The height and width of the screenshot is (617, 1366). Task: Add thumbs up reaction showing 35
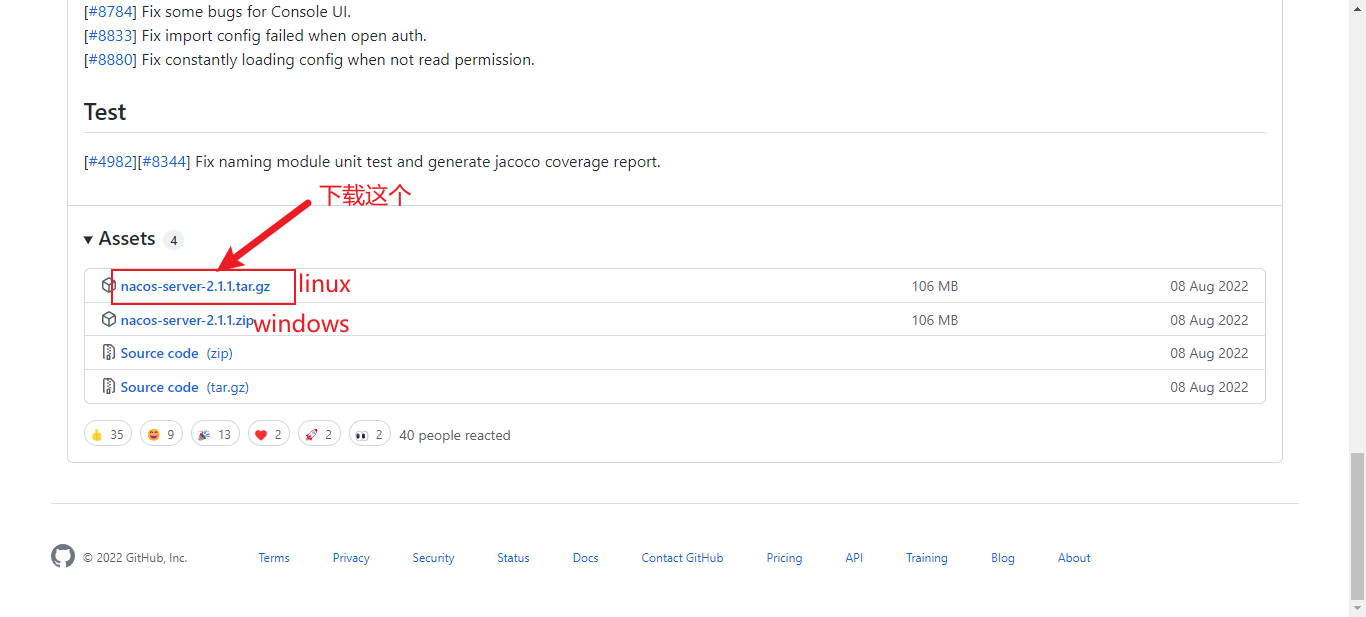click(x=108, y=434)
